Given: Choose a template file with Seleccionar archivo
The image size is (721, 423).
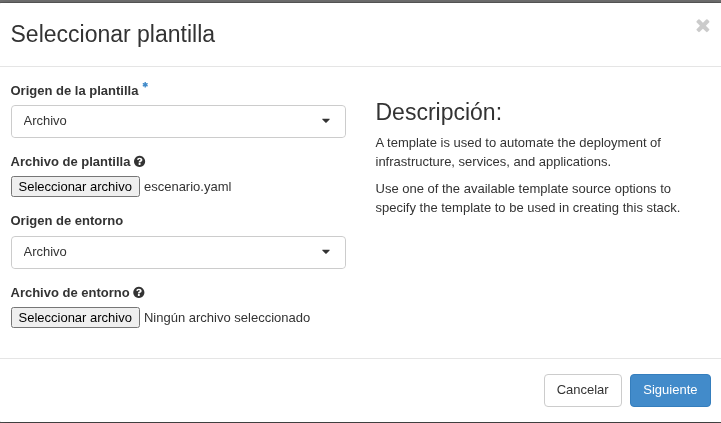Looking at the screenshot, I should click(75, 187).
